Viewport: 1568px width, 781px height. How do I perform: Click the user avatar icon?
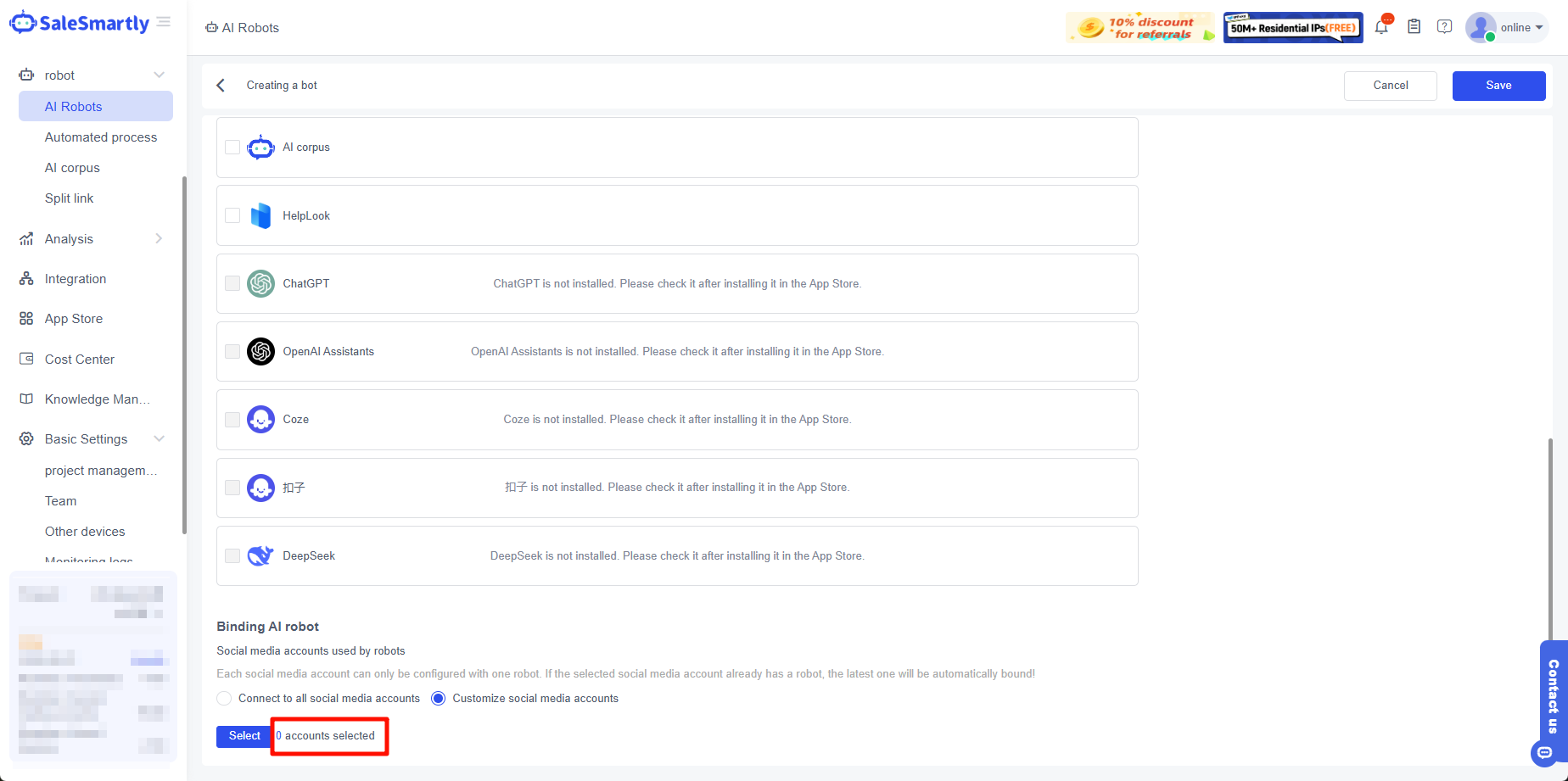coord(1481,27)
